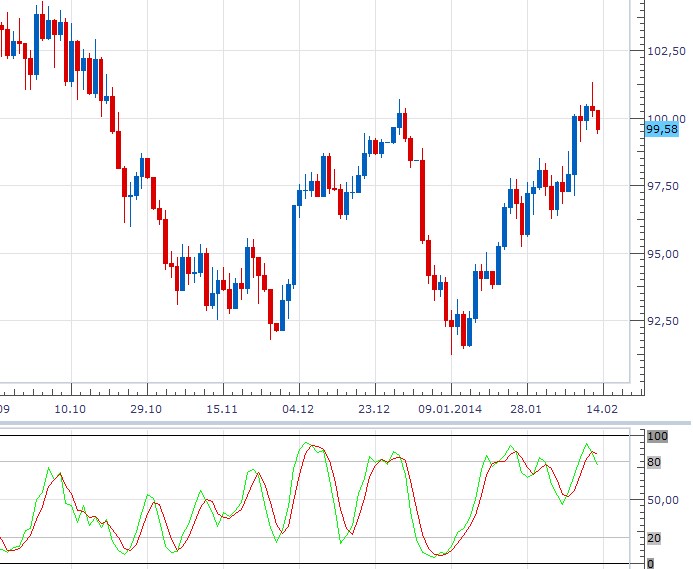Viewport: 693px width, 569px height.
Task: Click the 95,00 price axis label
Action: (663, 254)
